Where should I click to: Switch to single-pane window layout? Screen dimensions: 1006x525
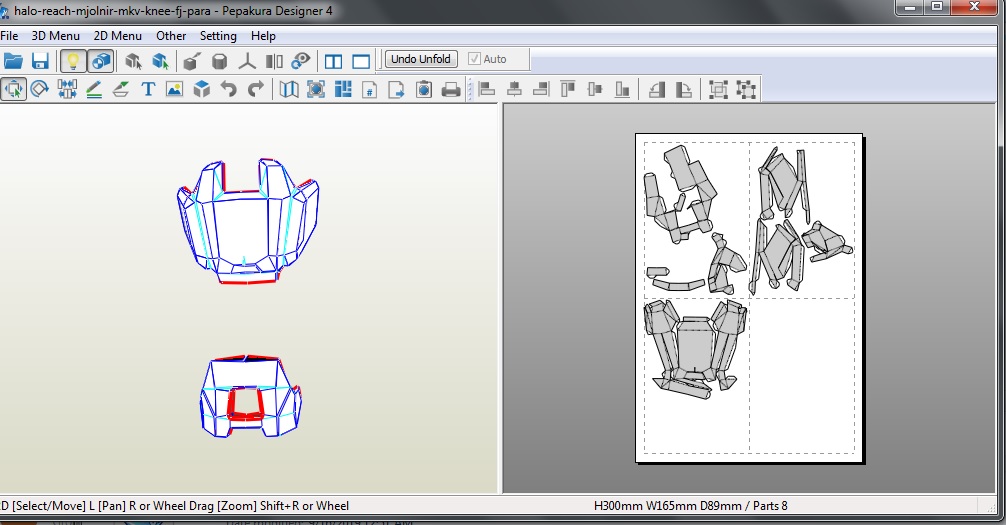361,62
